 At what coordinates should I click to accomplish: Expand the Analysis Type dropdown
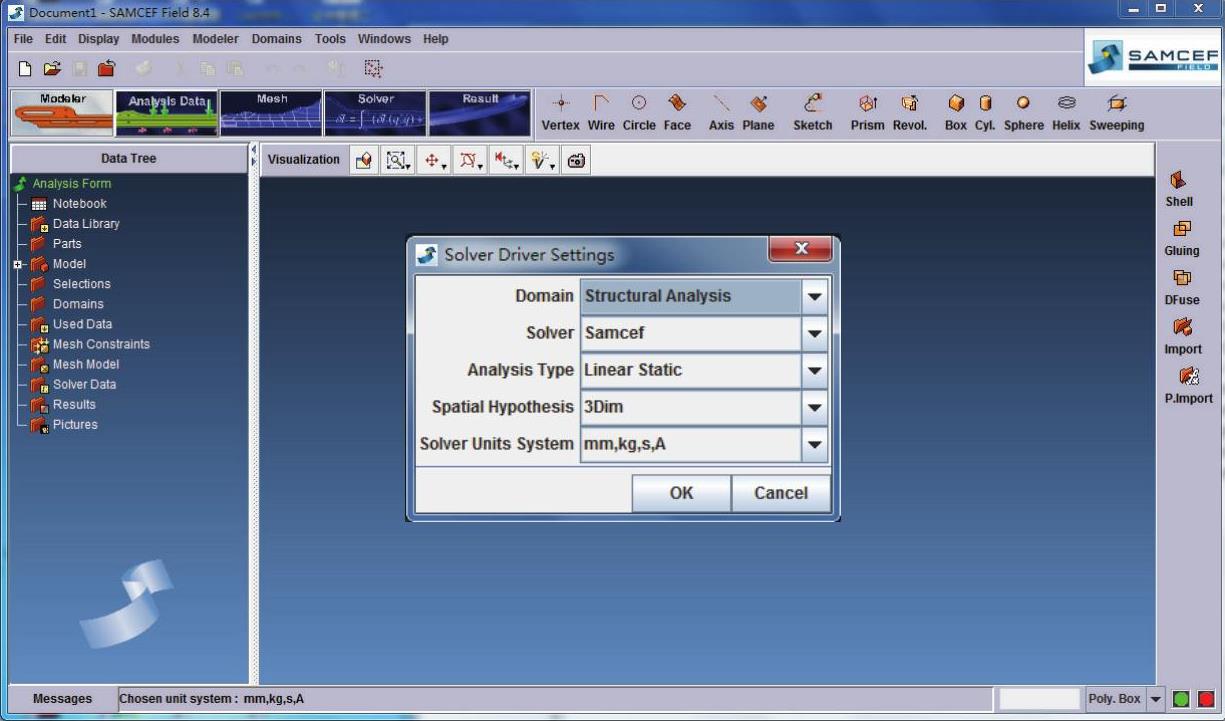[x=815, y=371]
